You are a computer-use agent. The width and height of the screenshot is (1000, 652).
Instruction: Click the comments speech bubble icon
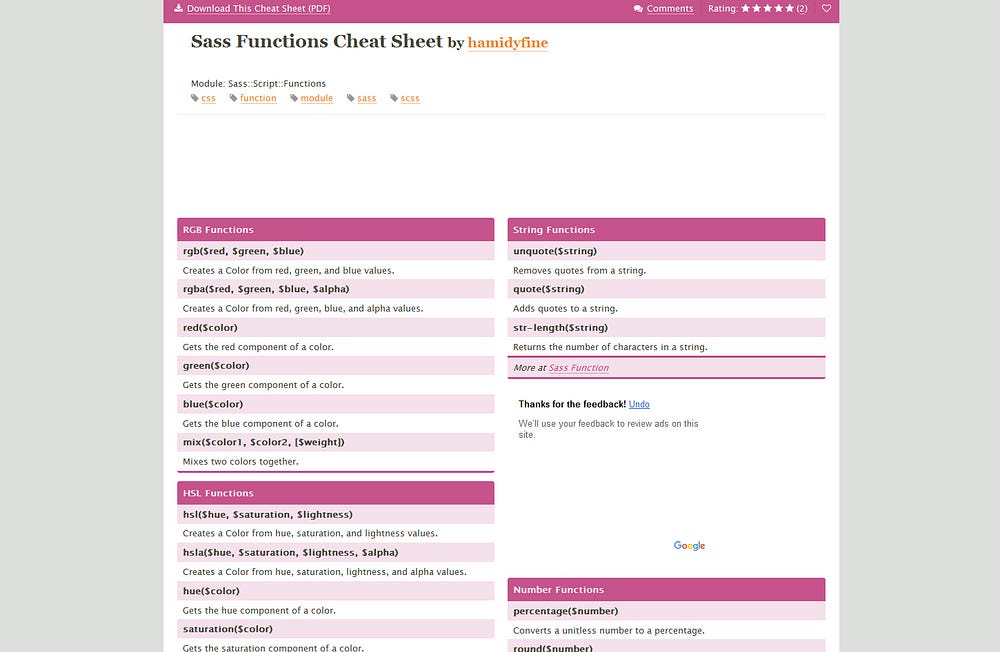coord(638,9)
